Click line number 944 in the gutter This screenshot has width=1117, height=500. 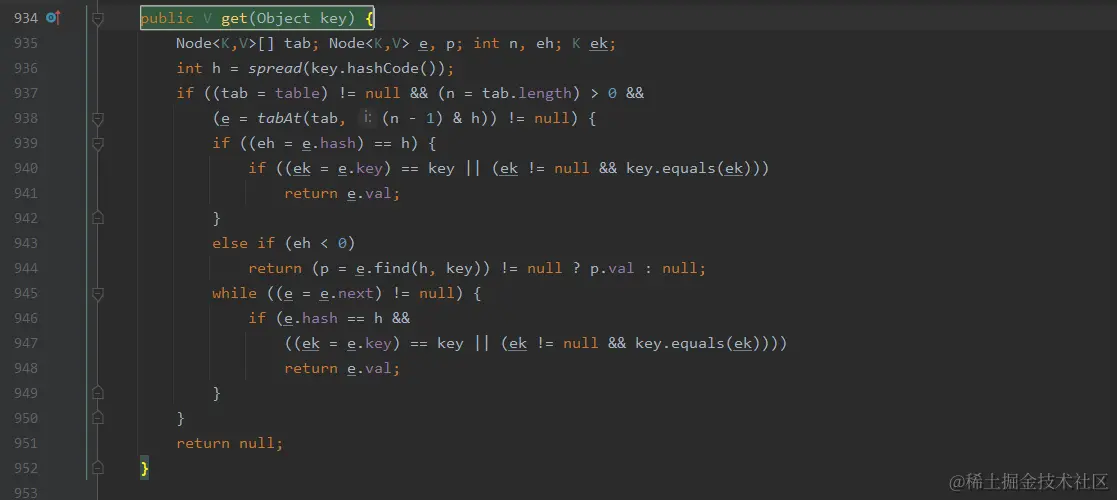tap(26, 269)
